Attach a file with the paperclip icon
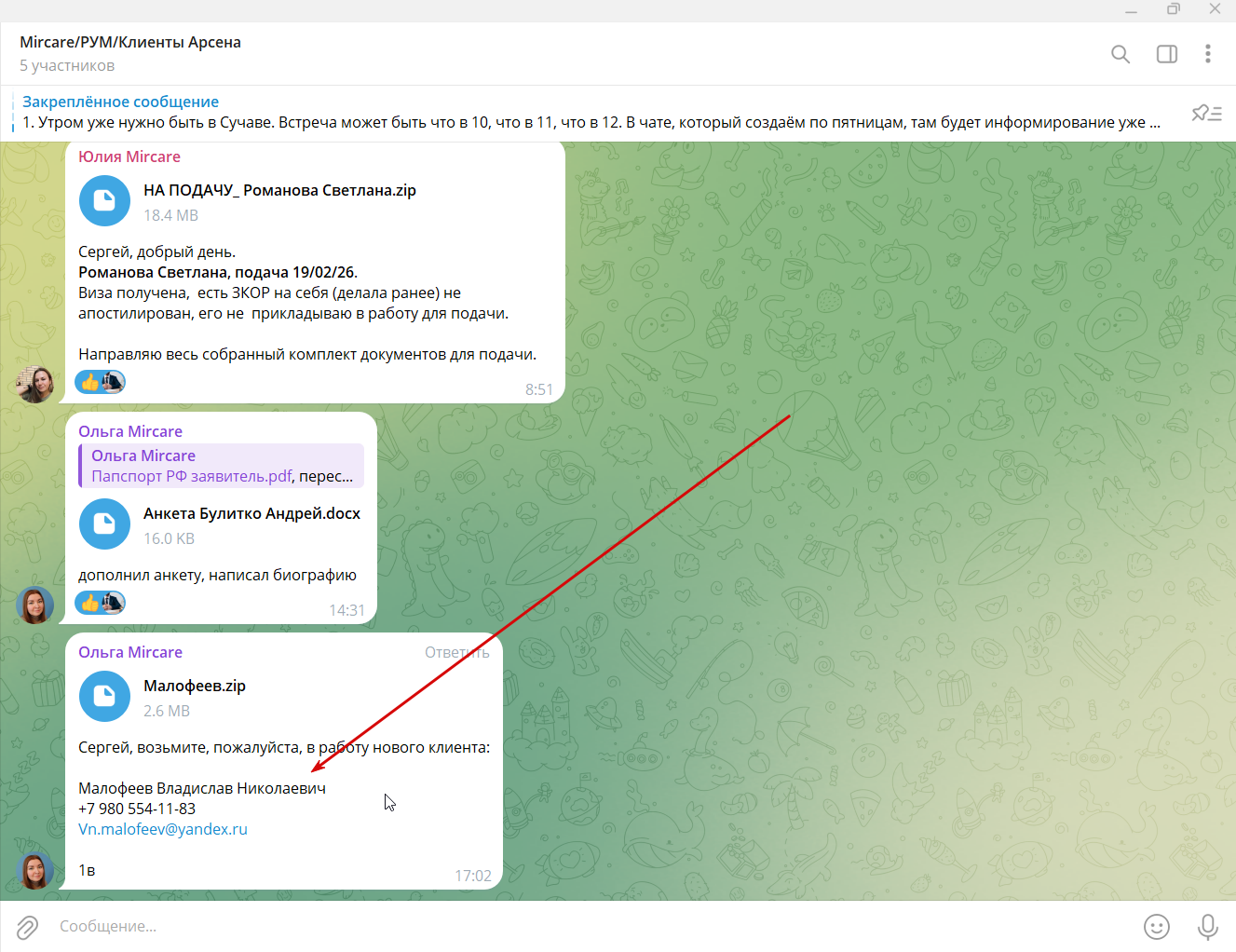 (27, 927)
